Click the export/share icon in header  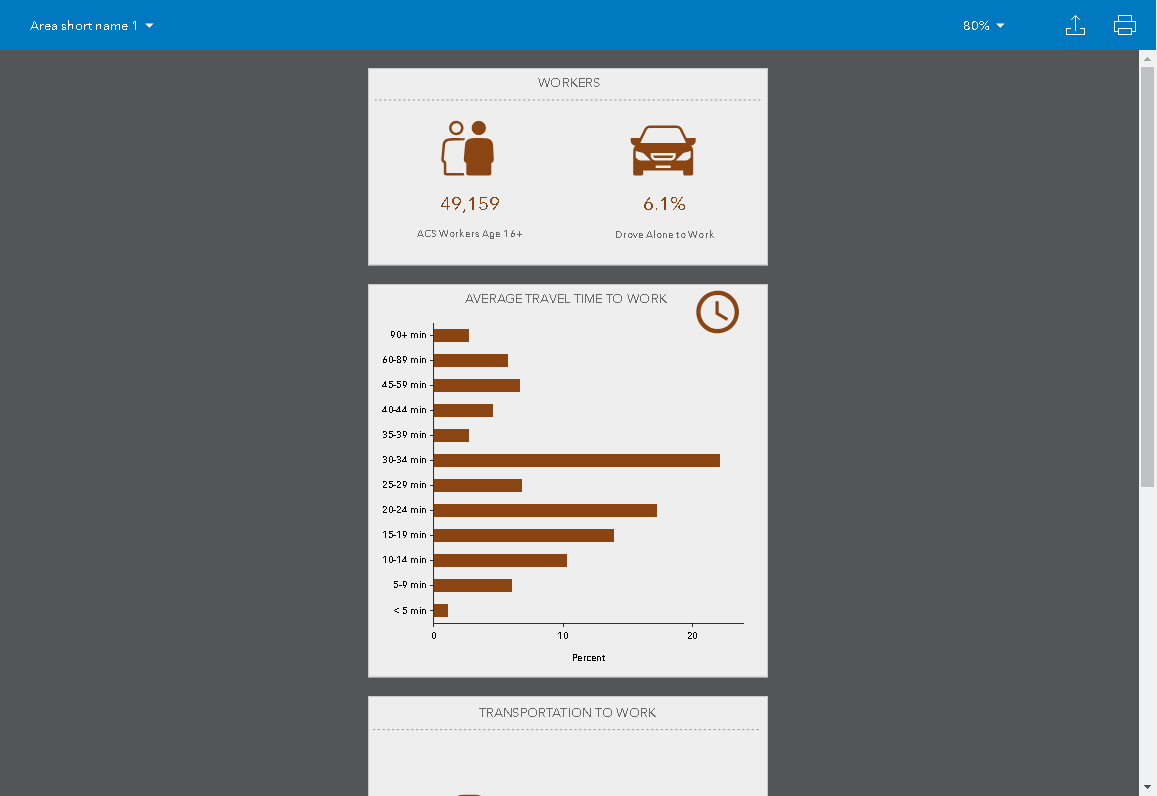pos(1075,26)
